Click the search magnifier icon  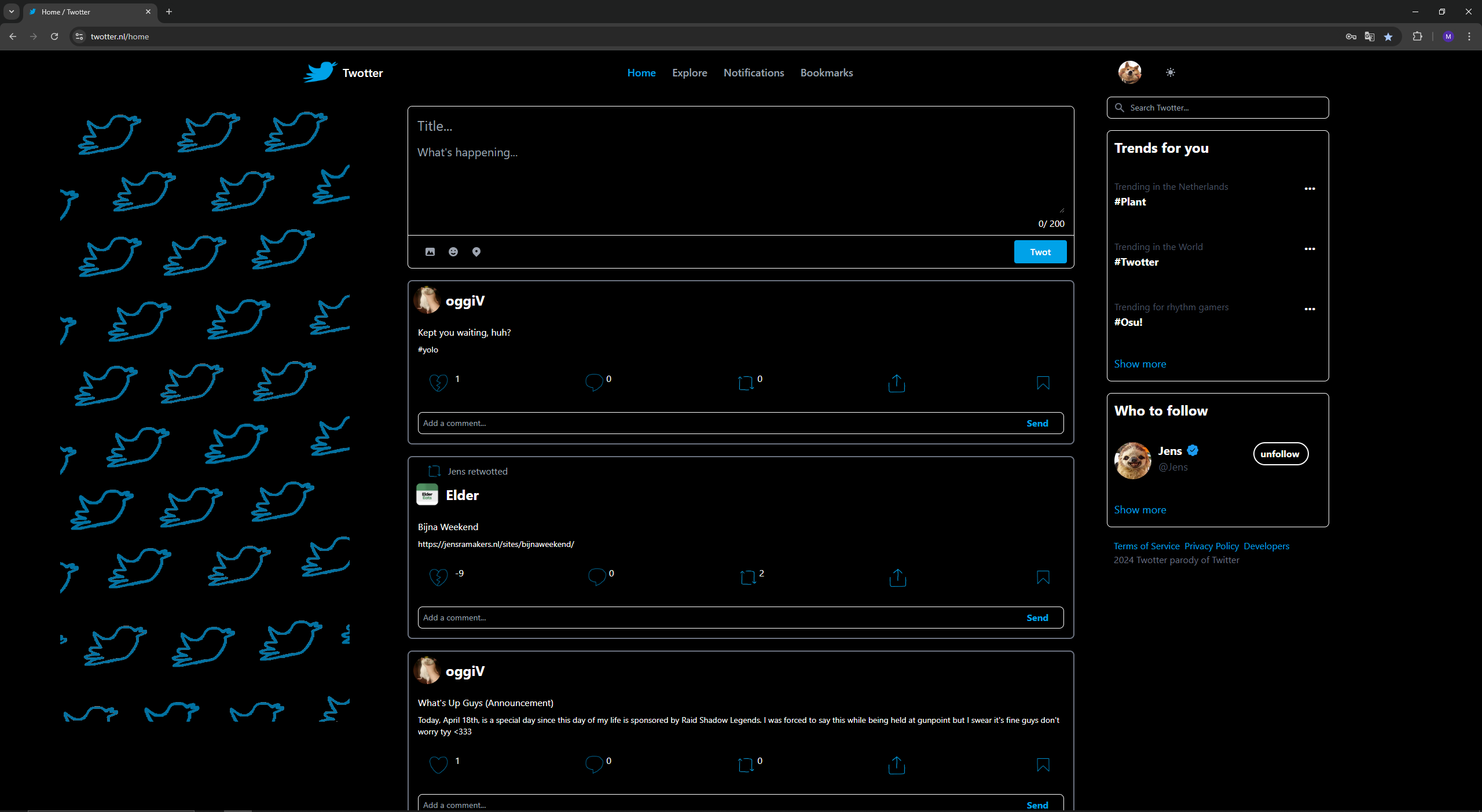click(1119, 108)
